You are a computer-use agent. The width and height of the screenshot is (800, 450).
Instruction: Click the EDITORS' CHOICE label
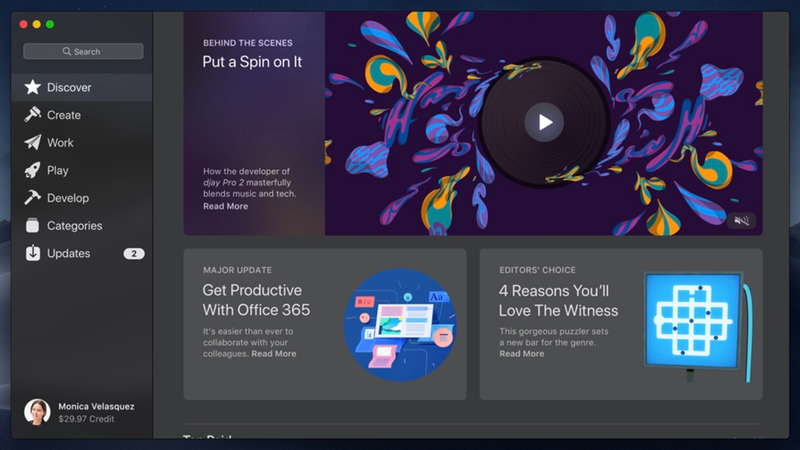pos(537,270)
